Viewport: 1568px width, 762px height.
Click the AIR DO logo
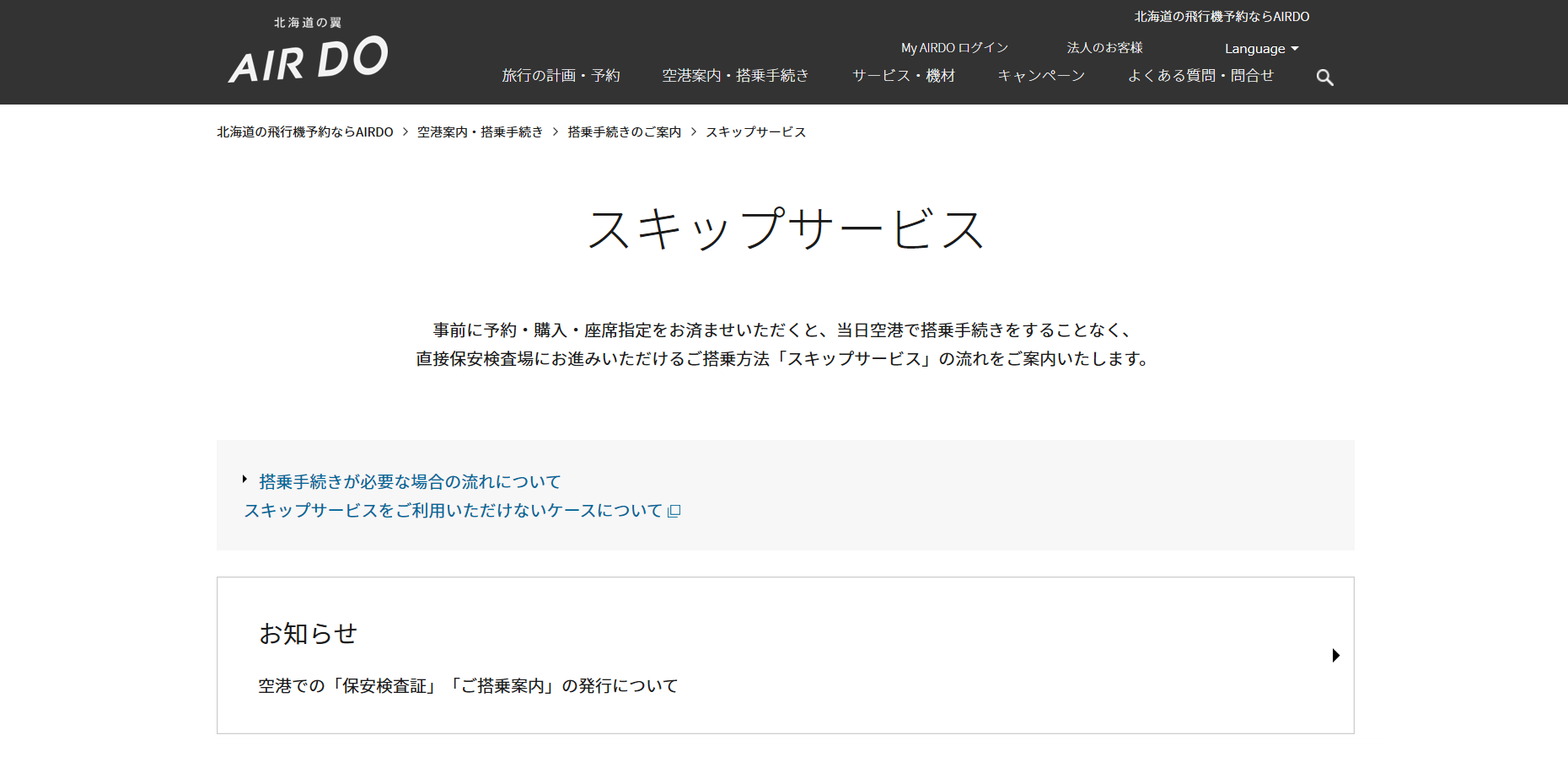[x=308, y=51]
